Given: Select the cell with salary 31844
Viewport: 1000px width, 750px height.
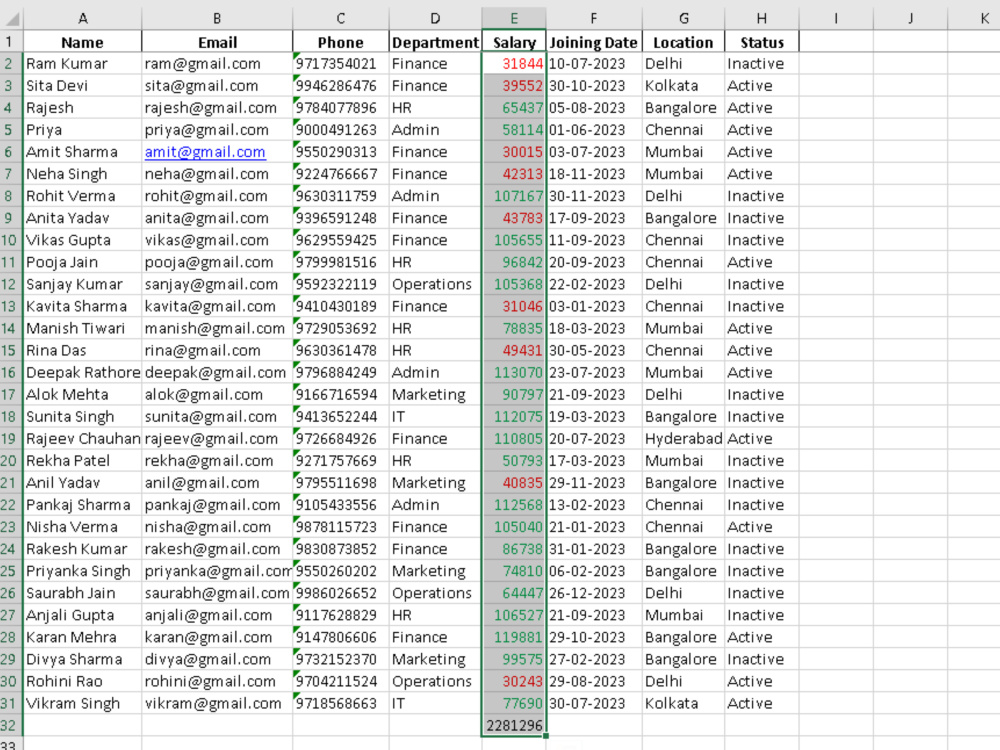Looking at the screenshot, I should click(x=514, y=64).
